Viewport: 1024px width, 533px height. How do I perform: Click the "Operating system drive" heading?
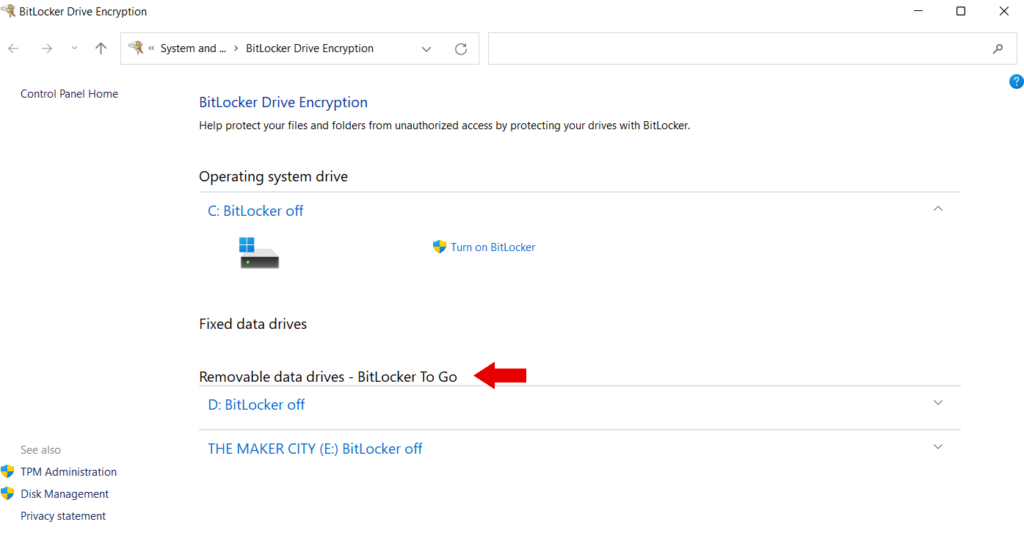[273, 176]
